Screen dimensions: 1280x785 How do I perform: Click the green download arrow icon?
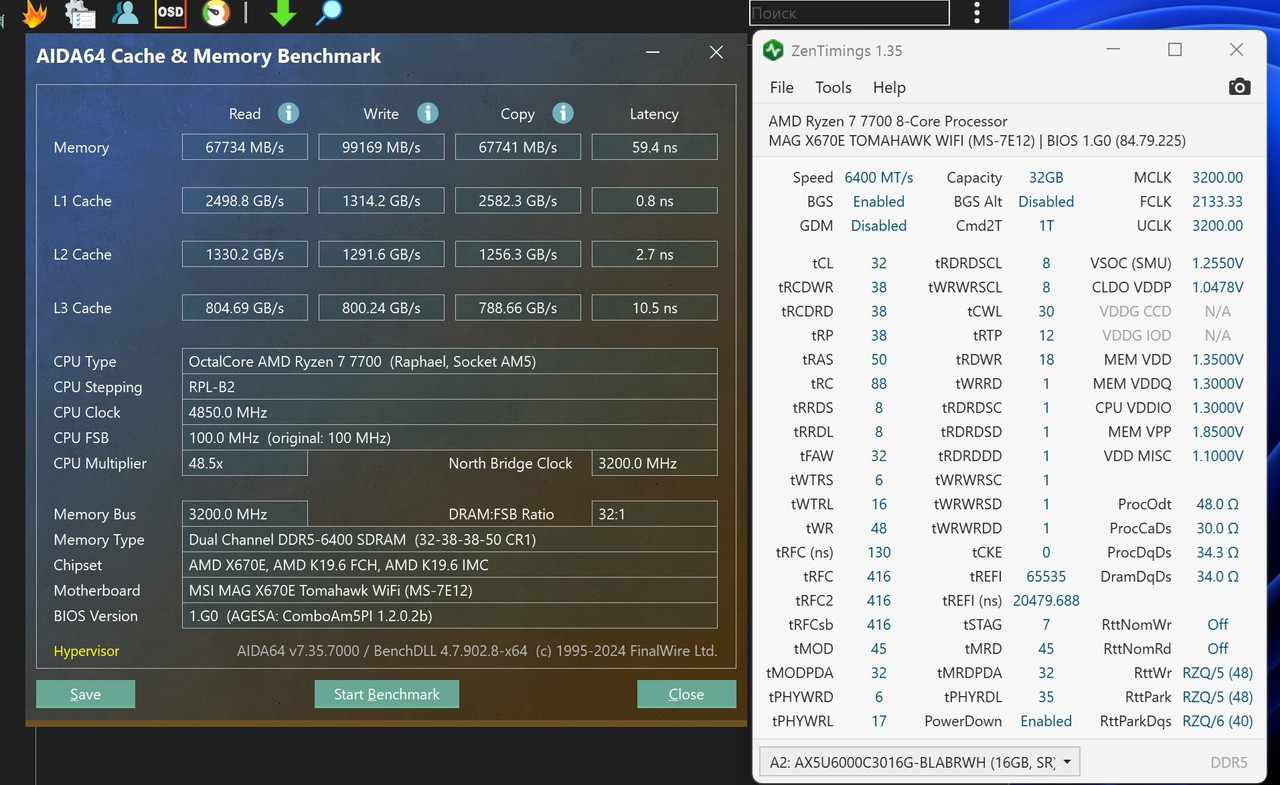283,13
